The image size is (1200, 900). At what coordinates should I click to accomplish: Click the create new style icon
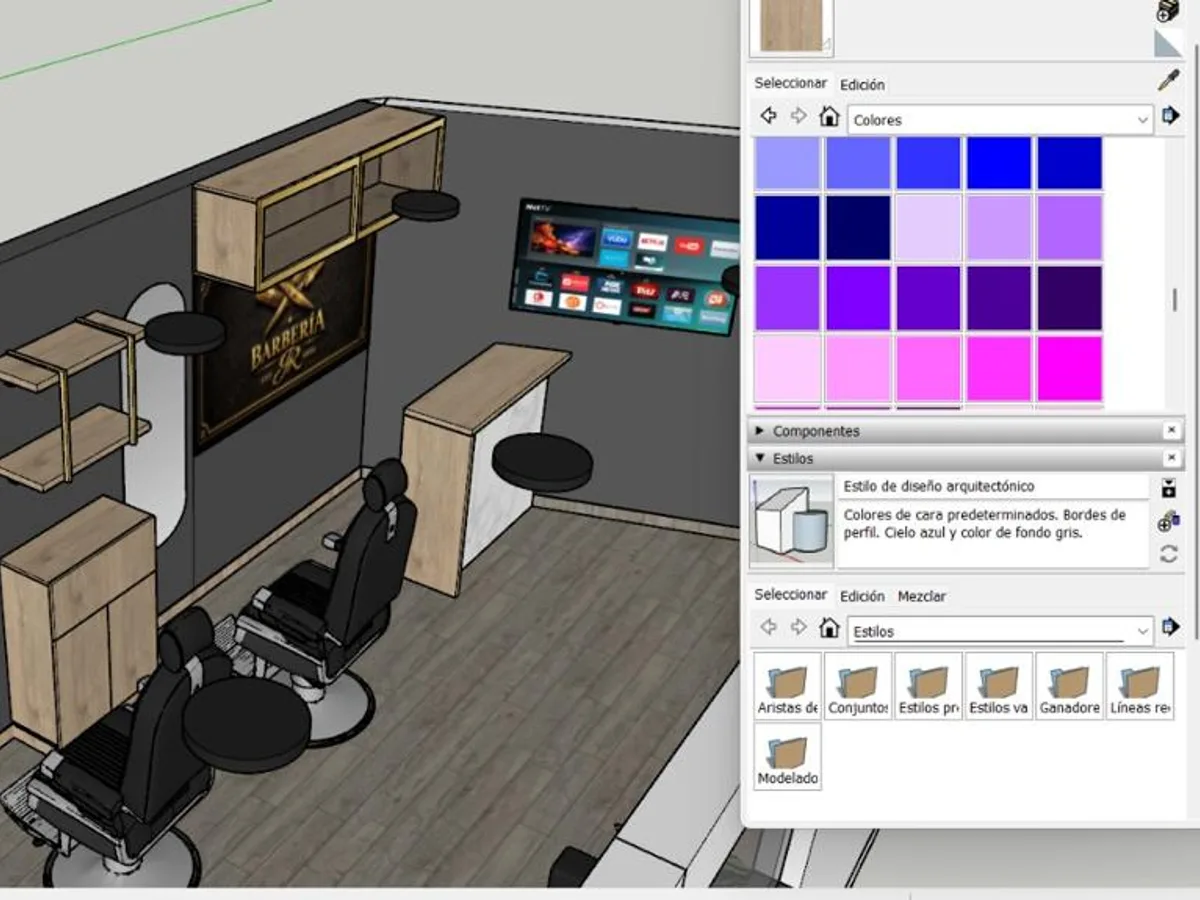[1168, 522]
